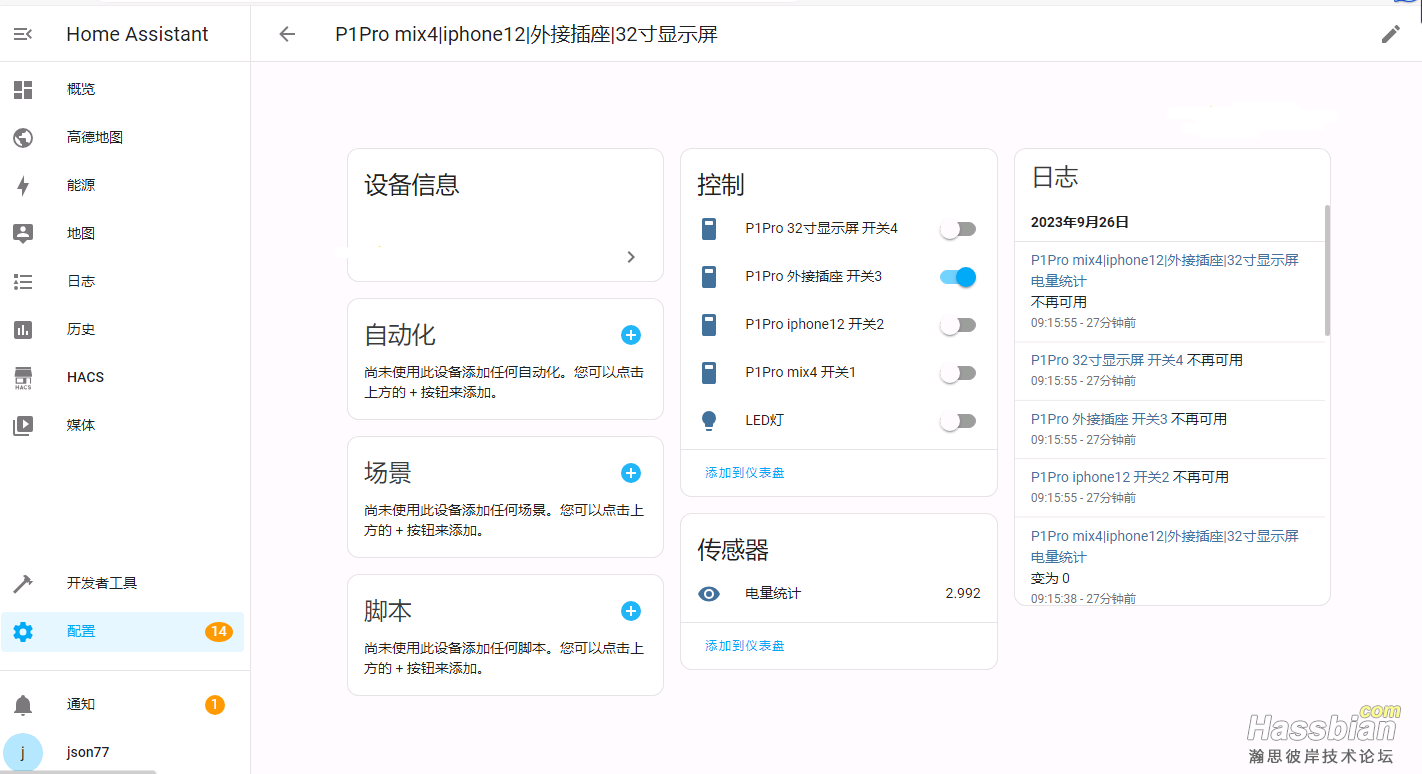Expand 设备信息 with the chevron arrow
Viewport: 1422px width, 774px height.
tap(631, 257)
